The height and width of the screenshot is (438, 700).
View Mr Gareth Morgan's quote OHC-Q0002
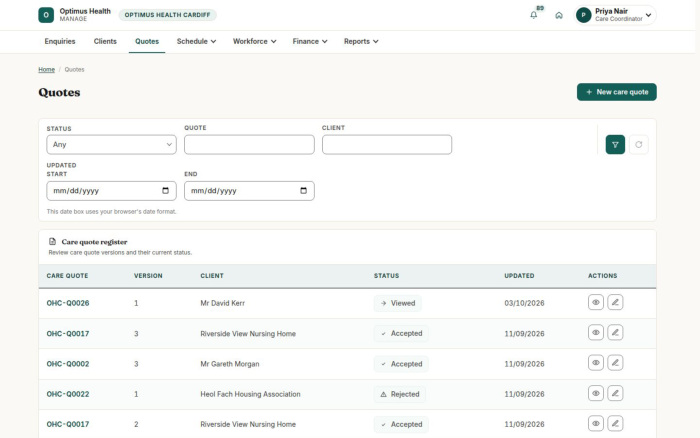(x=596, y=363)
